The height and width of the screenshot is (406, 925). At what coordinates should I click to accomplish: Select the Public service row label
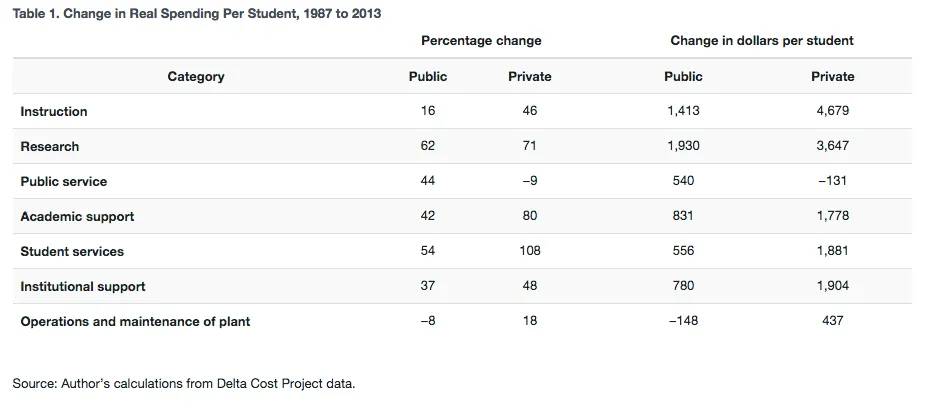point(64,181)
